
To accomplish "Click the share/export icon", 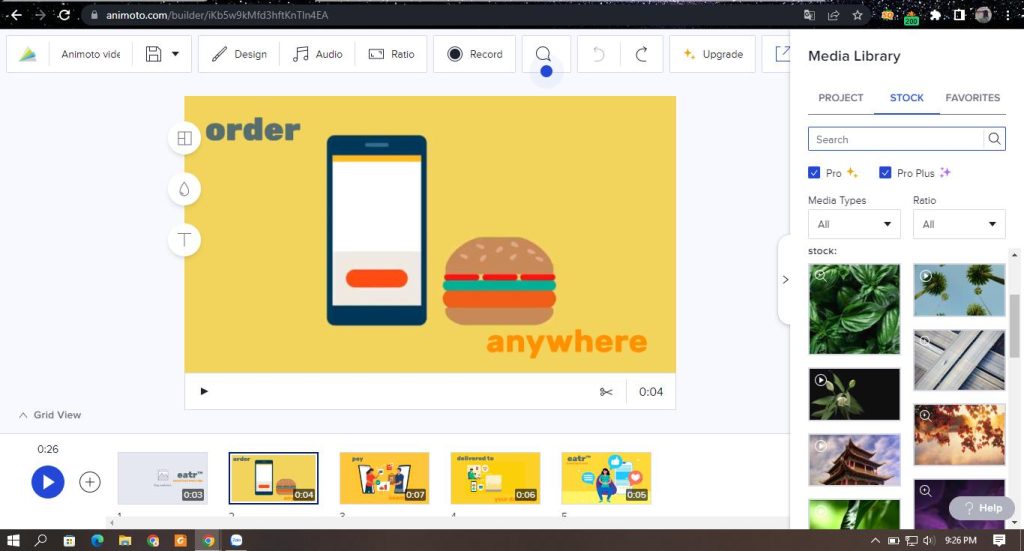I will coord(782,54).
